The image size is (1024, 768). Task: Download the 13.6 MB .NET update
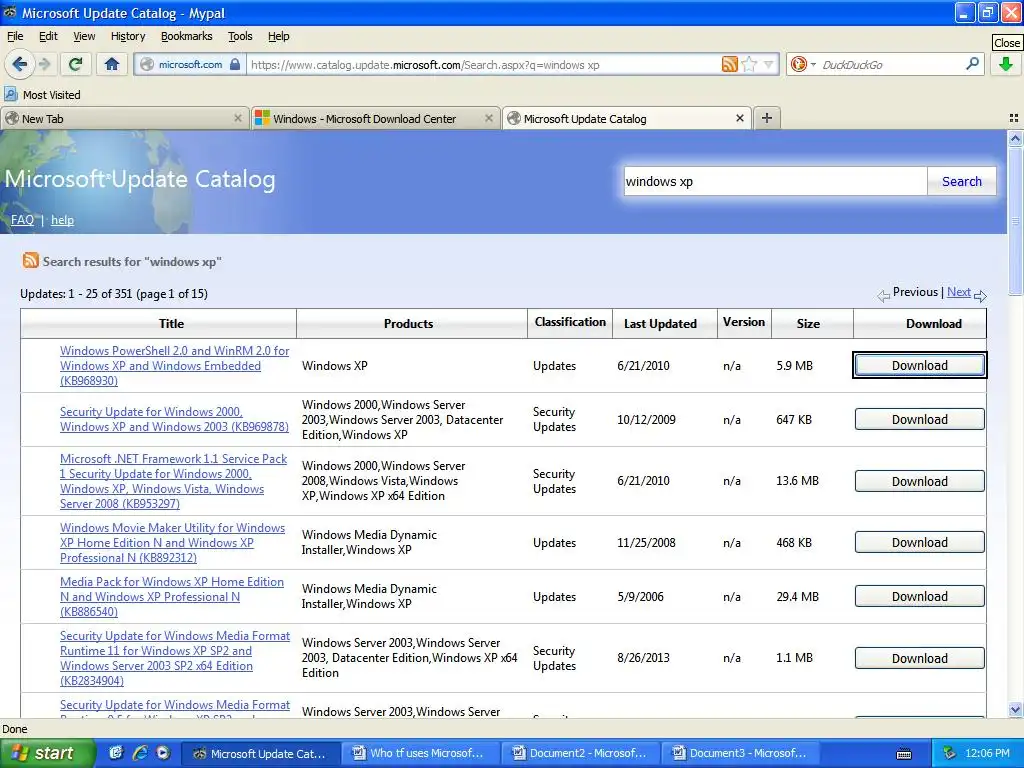920,481
